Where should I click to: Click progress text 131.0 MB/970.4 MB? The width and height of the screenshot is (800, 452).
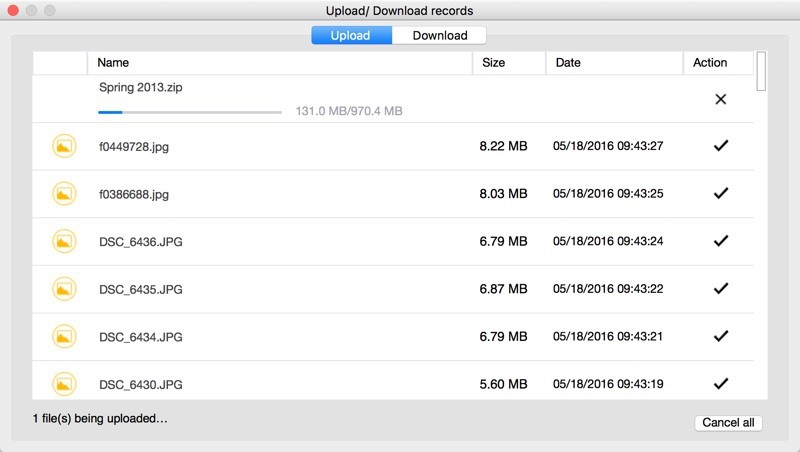[349, 111]
